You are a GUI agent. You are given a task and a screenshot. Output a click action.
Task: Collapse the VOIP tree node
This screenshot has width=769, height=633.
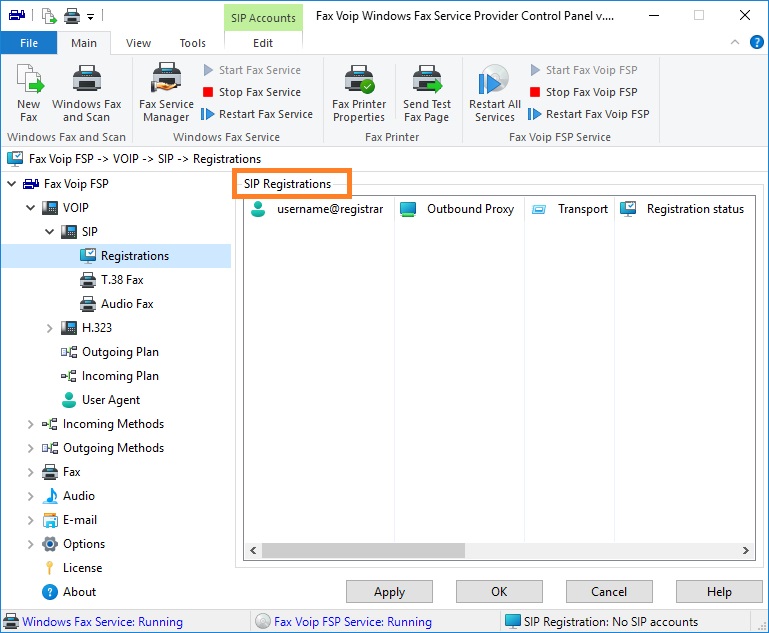click(30, 208)
